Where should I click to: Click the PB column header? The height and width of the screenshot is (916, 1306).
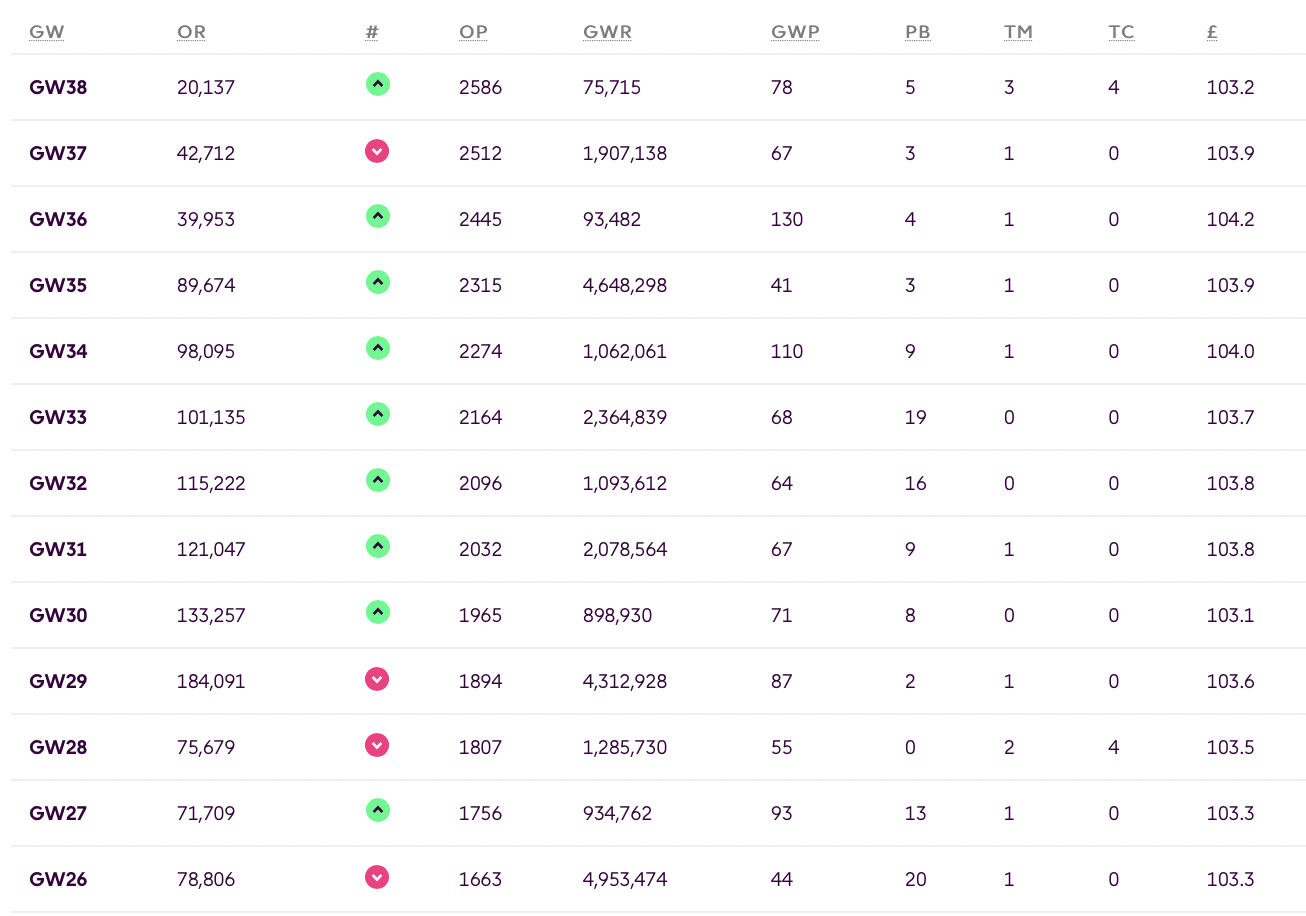point(917,32)
